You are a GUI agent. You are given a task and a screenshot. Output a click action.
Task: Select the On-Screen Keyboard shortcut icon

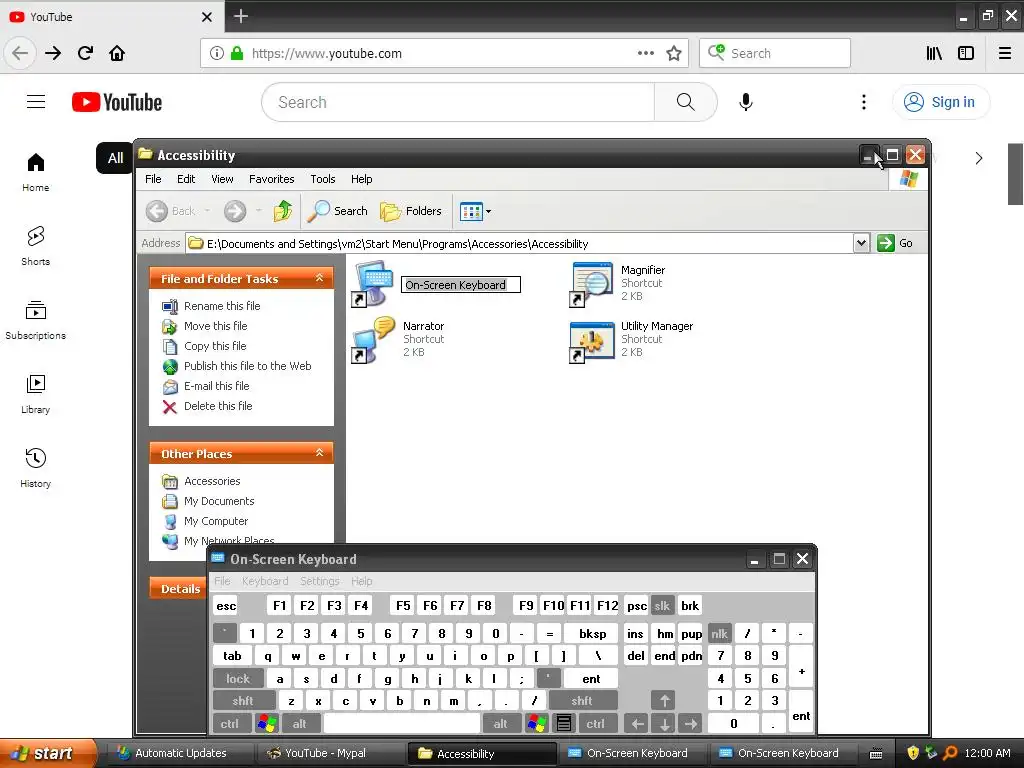pyautogui.click(x=373, y=283)
